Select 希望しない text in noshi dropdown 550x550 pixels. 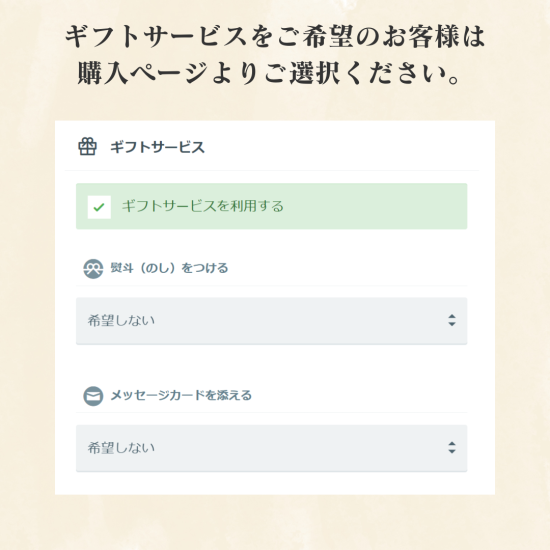point(121,321)
